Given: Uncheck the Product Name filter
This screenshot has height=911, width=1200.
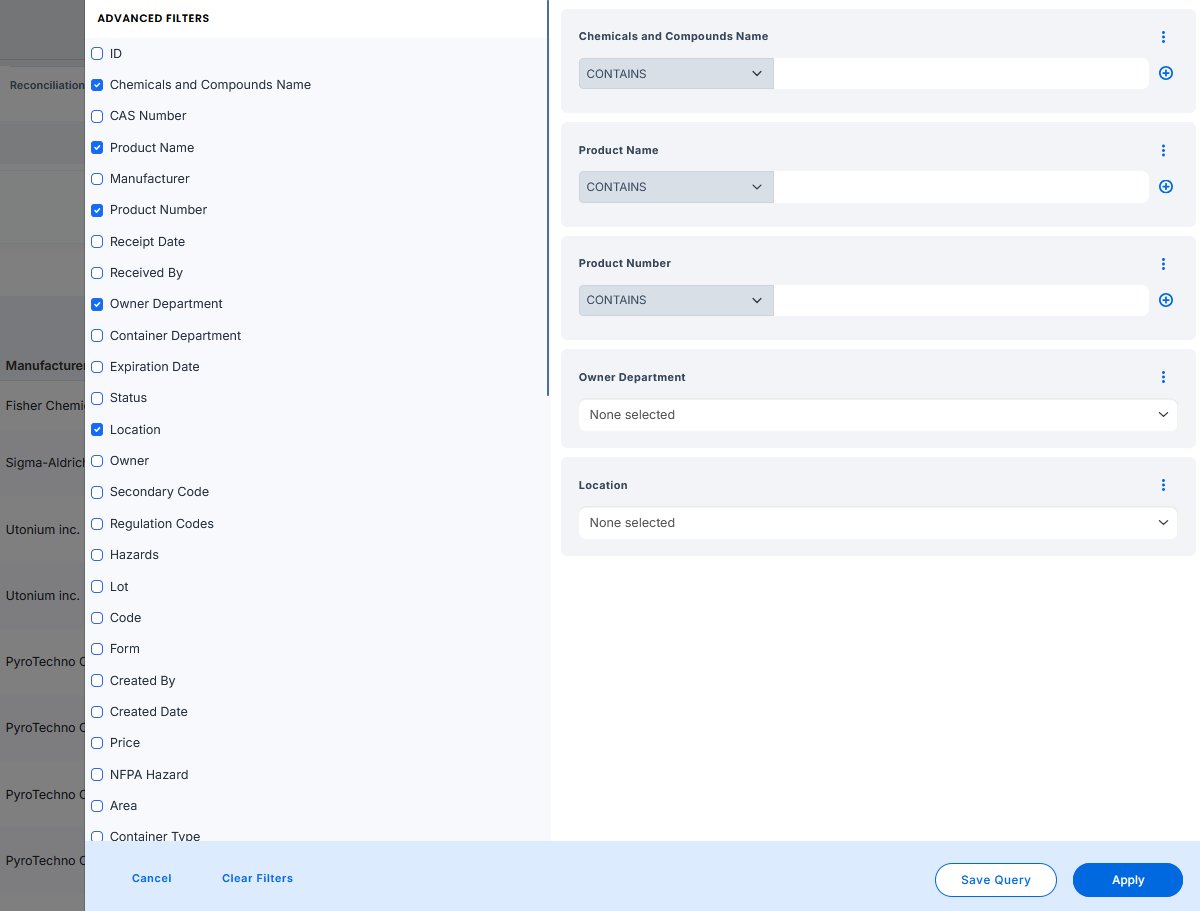Looking at the screenshot, I should point(97,148).
